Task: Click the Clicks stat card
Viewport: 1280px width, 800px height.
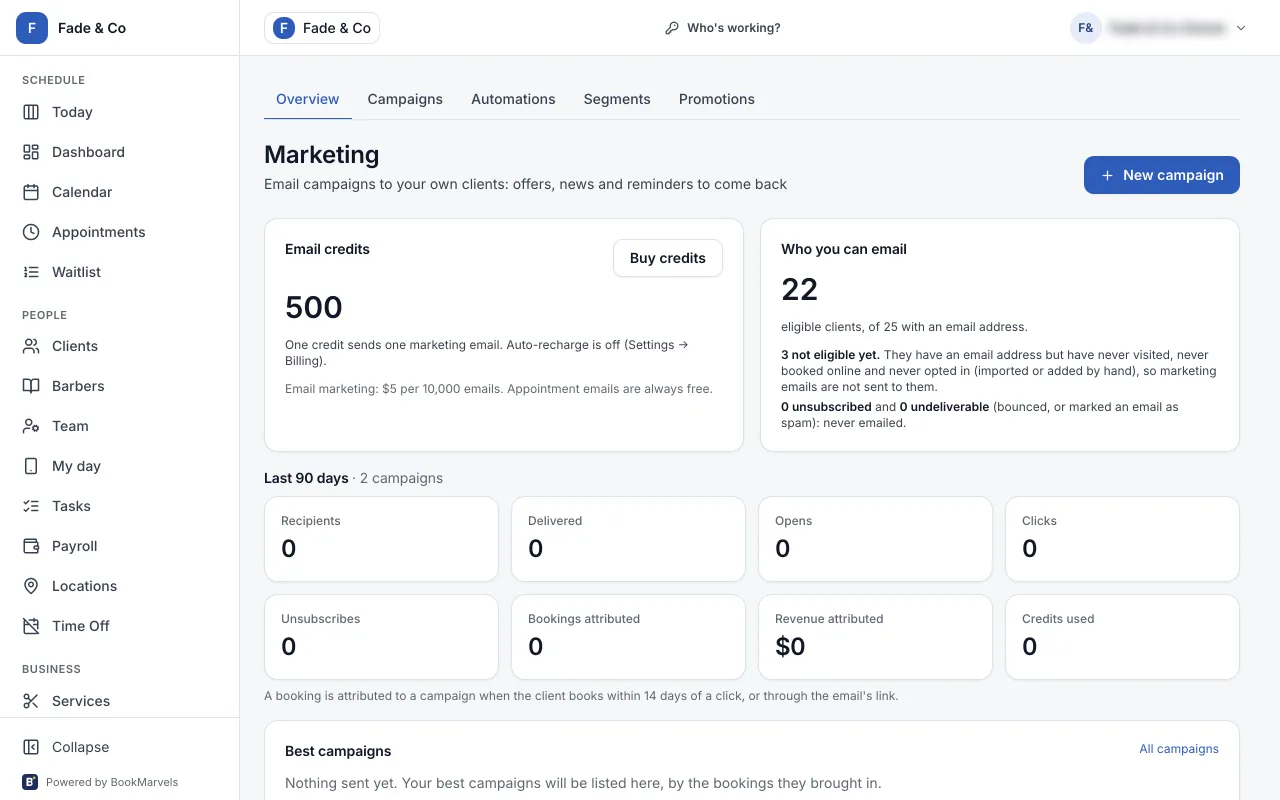Action: coord(1122,539)
